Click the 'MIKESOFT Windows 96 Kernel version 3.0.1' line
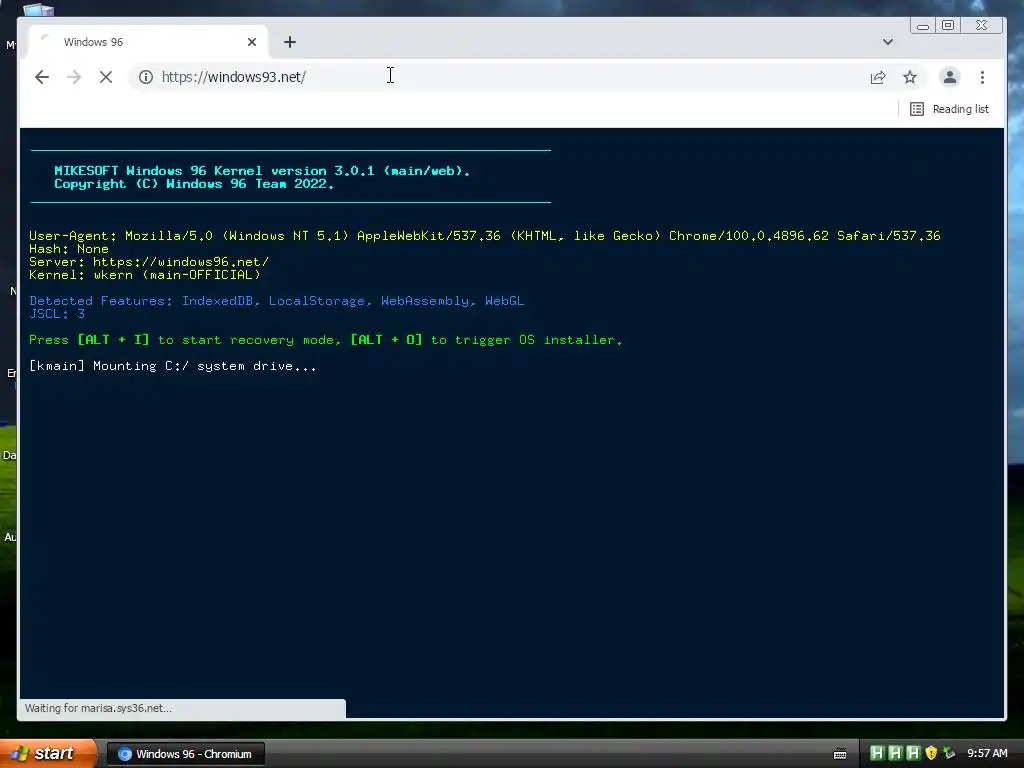 click(x=262, y=170)
